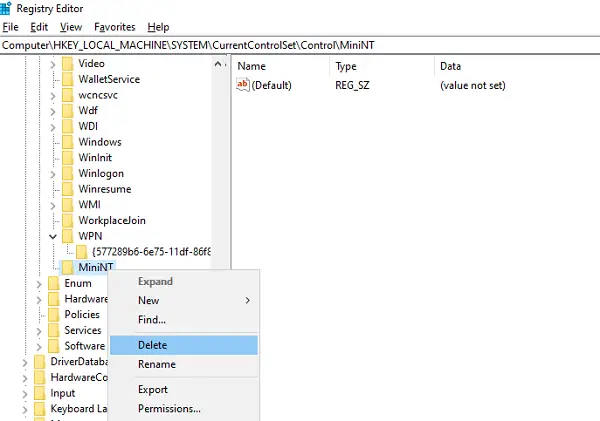The image size is (600, 421).
Task: Expand the WMI key
Action: pyautogui.click(x=53, y=206)
